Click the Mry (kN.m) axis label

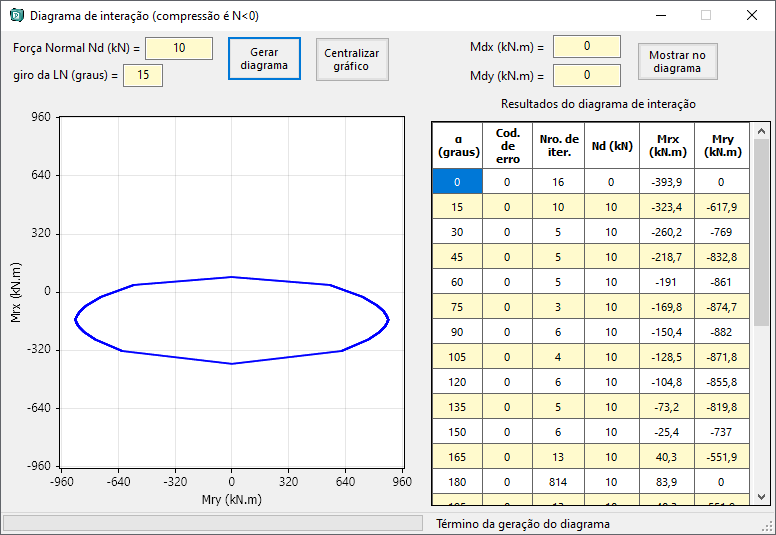tap(232, 499)
